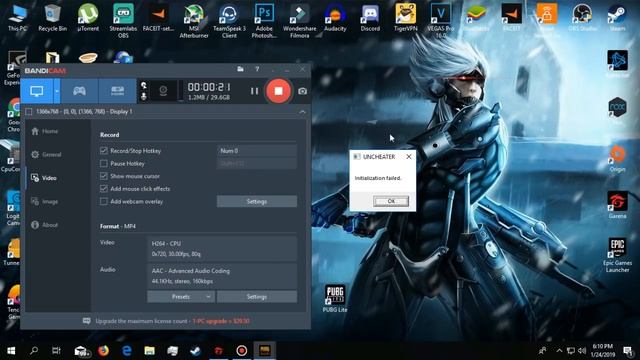Open About section in Bandicam
This screenshot has height=360, width=640.
coord(44,224)
